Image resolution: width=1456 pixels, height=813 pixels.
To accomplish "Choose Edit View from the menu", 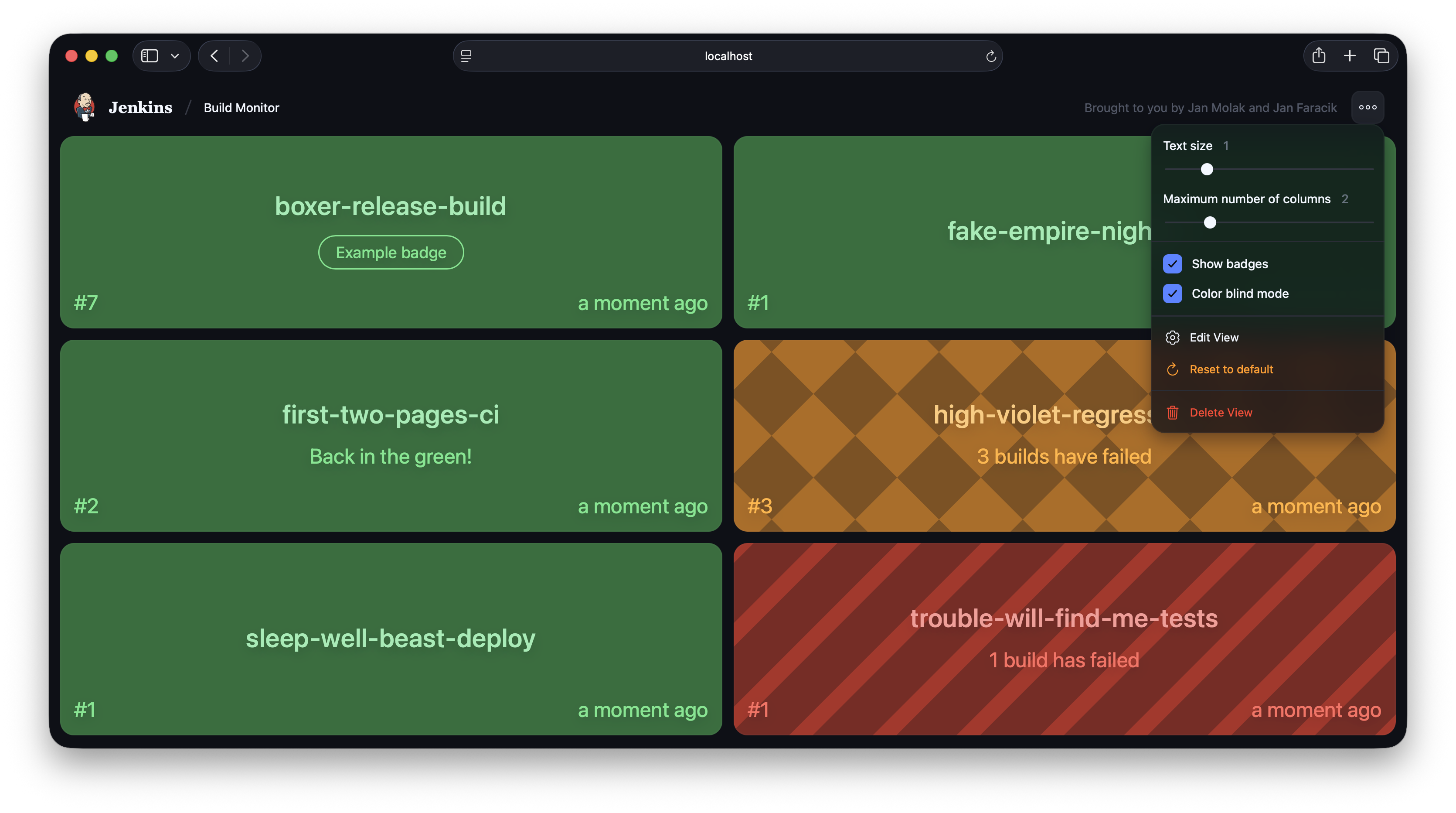I will 1214,338.
